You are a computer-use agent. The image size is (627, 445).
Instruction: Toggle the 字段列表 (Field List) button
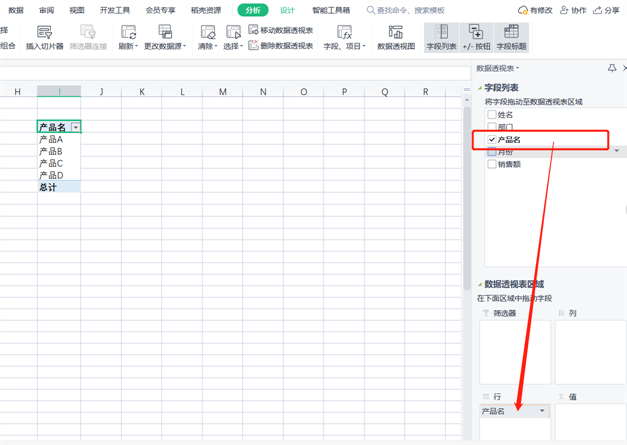(x=441, y=38)
